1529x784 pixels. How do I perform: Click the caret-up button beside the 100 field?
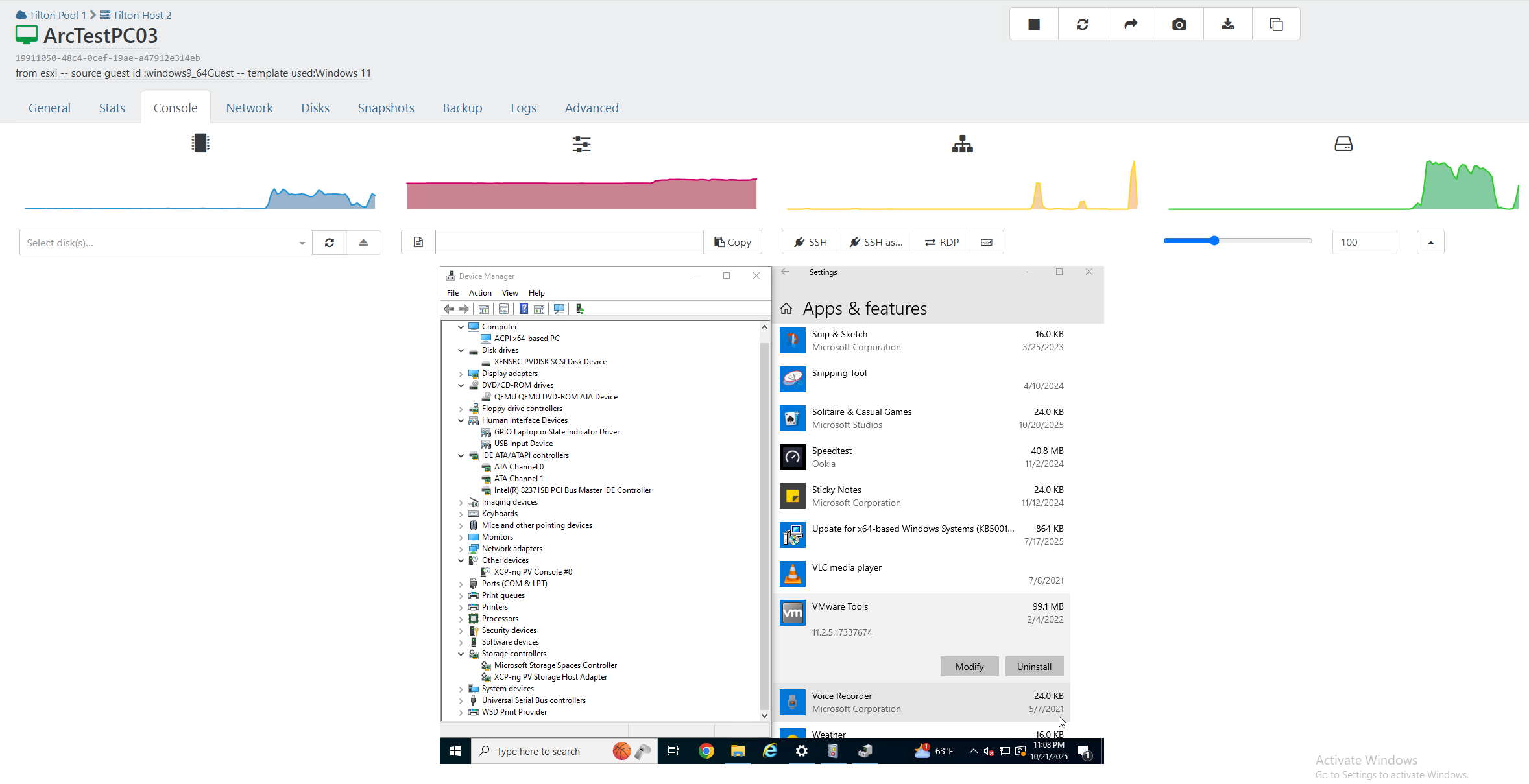pyautogui.click(x=1430, y=242)
